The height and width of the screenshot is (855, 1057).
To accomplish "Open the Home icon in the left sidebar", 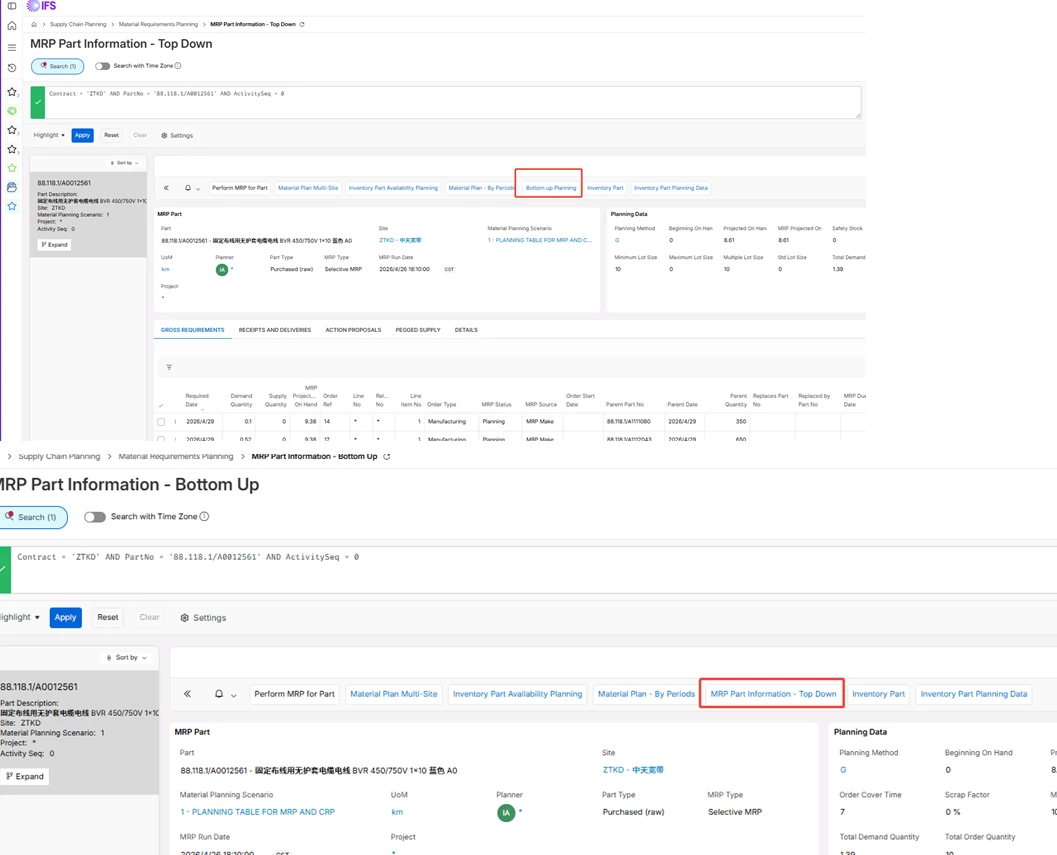I will [11, 26].
